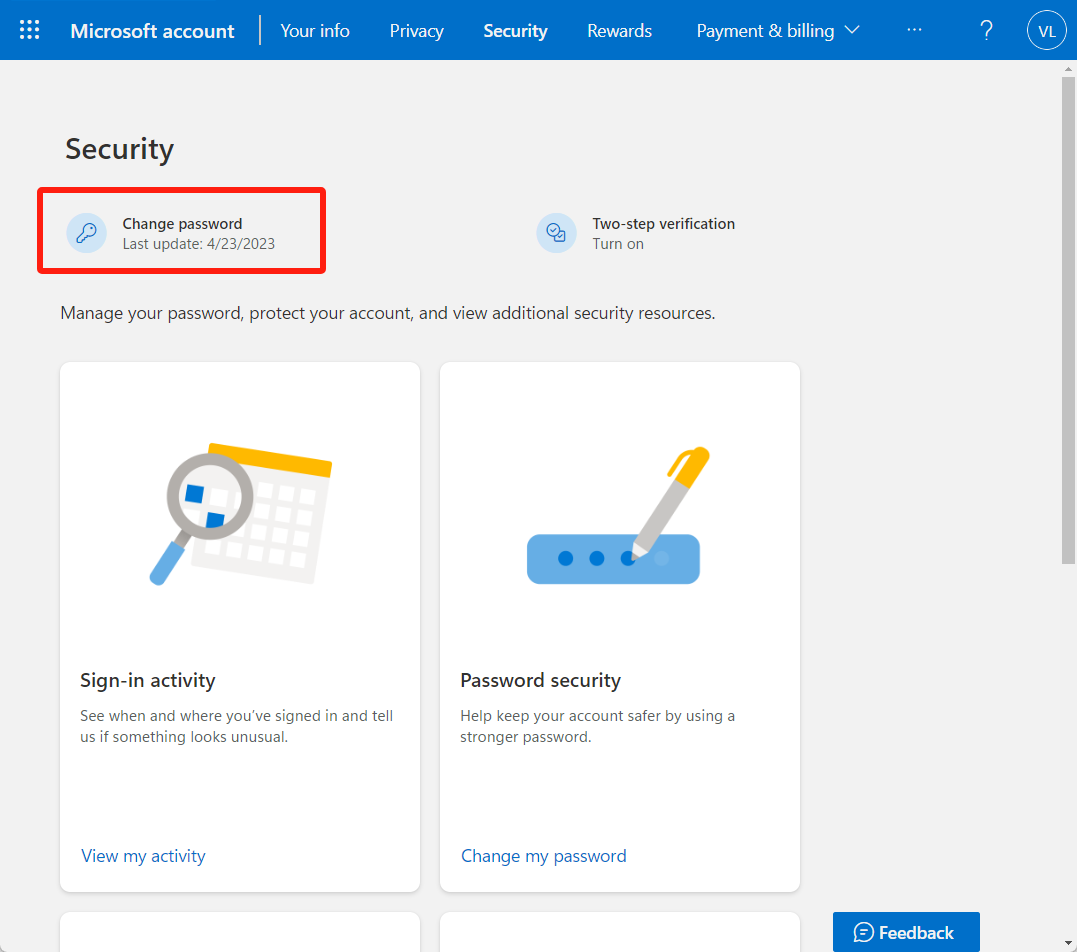Click the Change password key icon
The image size is (1077, 952).
tap(87, 233)
